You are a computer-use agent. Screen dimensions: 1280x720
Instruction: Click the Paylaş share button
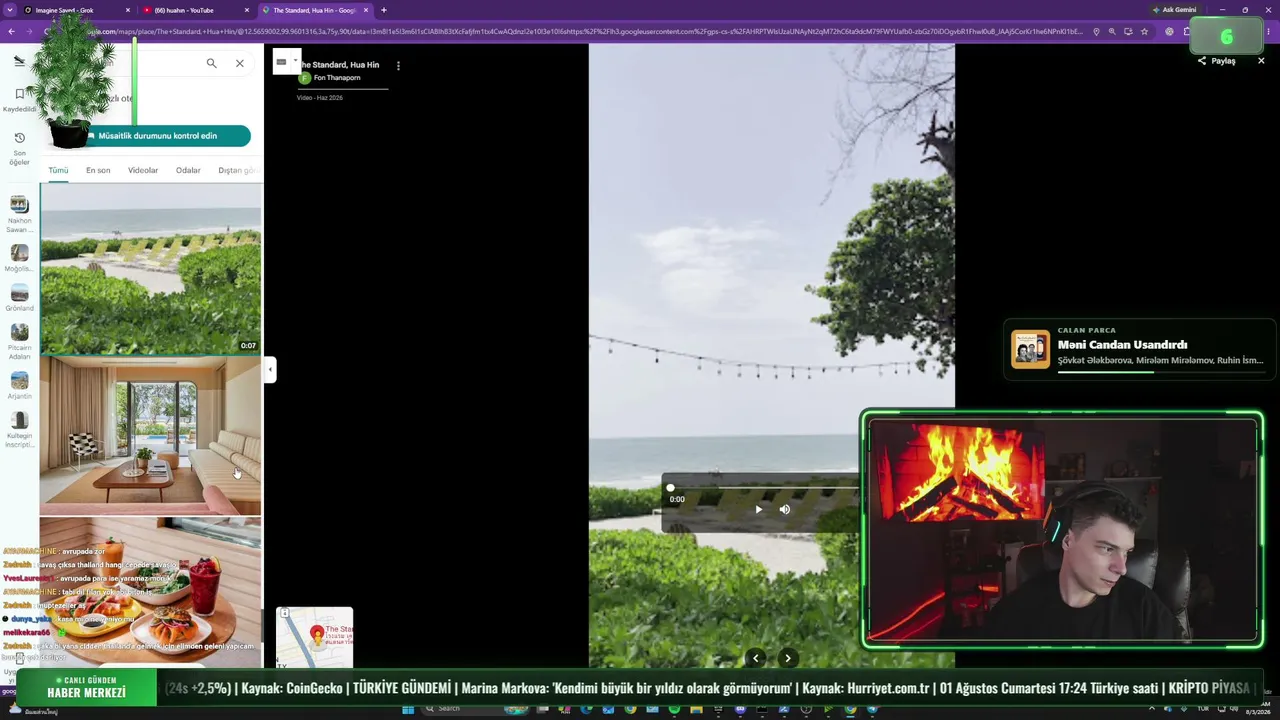[1217, 61]
